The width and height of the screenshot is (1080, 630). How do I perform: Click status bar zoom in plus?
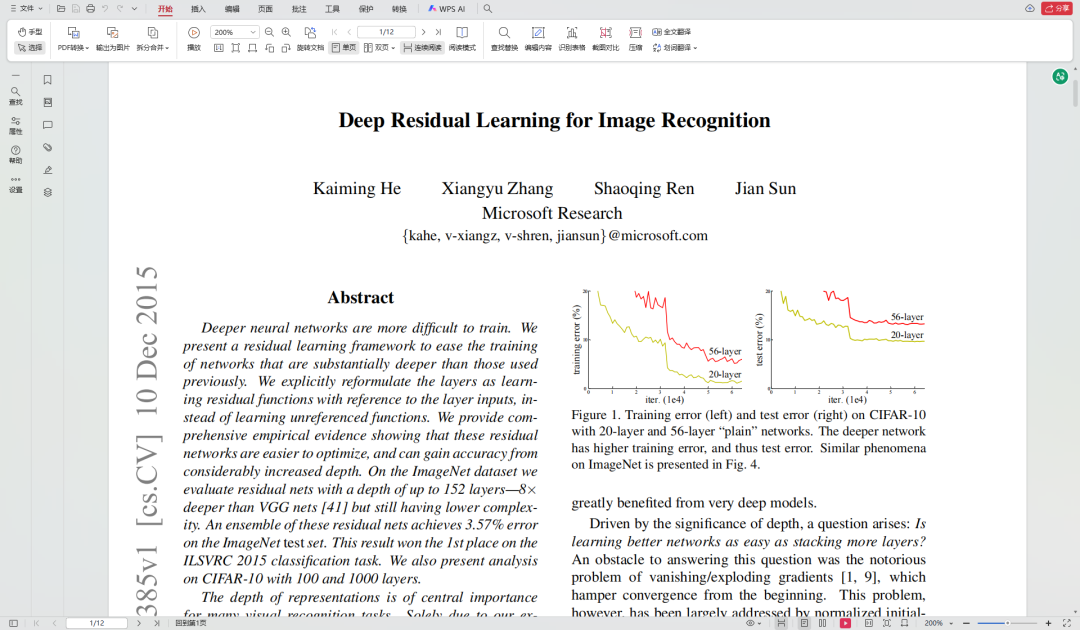pos(1048,623)
